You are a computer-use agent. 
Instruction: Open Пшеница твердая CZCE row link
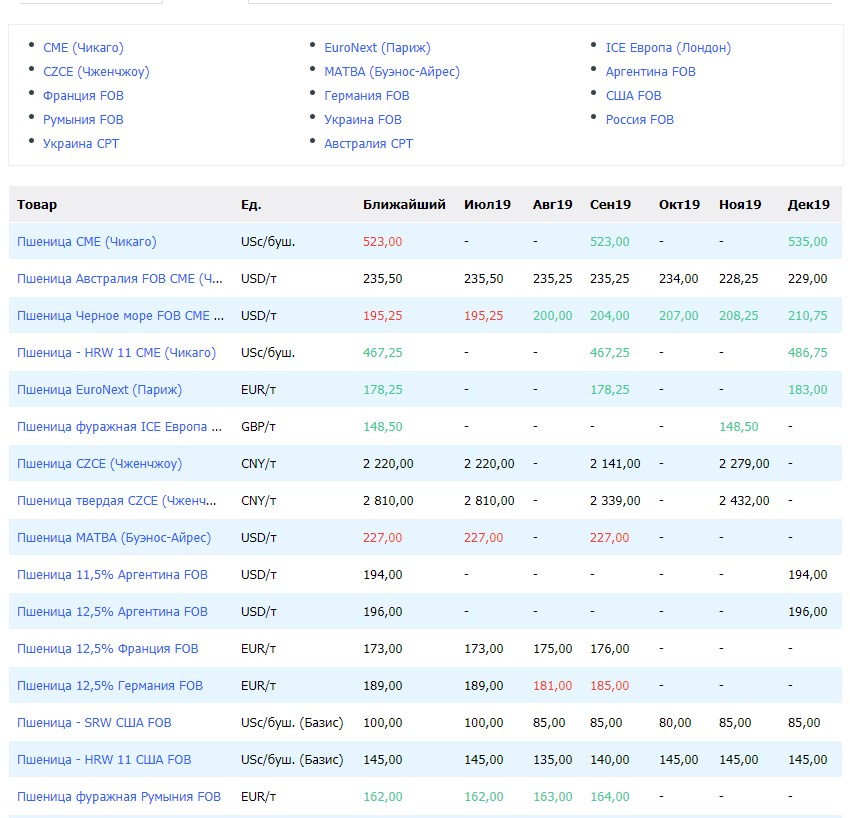click(x=117, y=501)
